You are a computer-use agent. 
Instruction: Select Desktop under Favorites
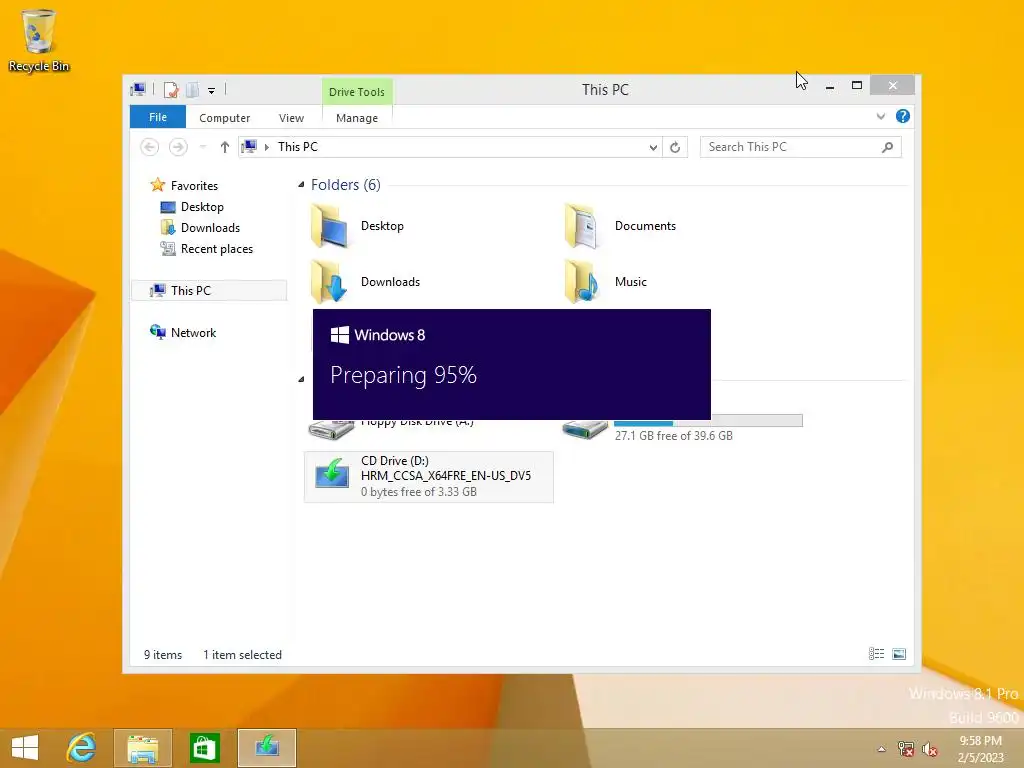point(202,207)
